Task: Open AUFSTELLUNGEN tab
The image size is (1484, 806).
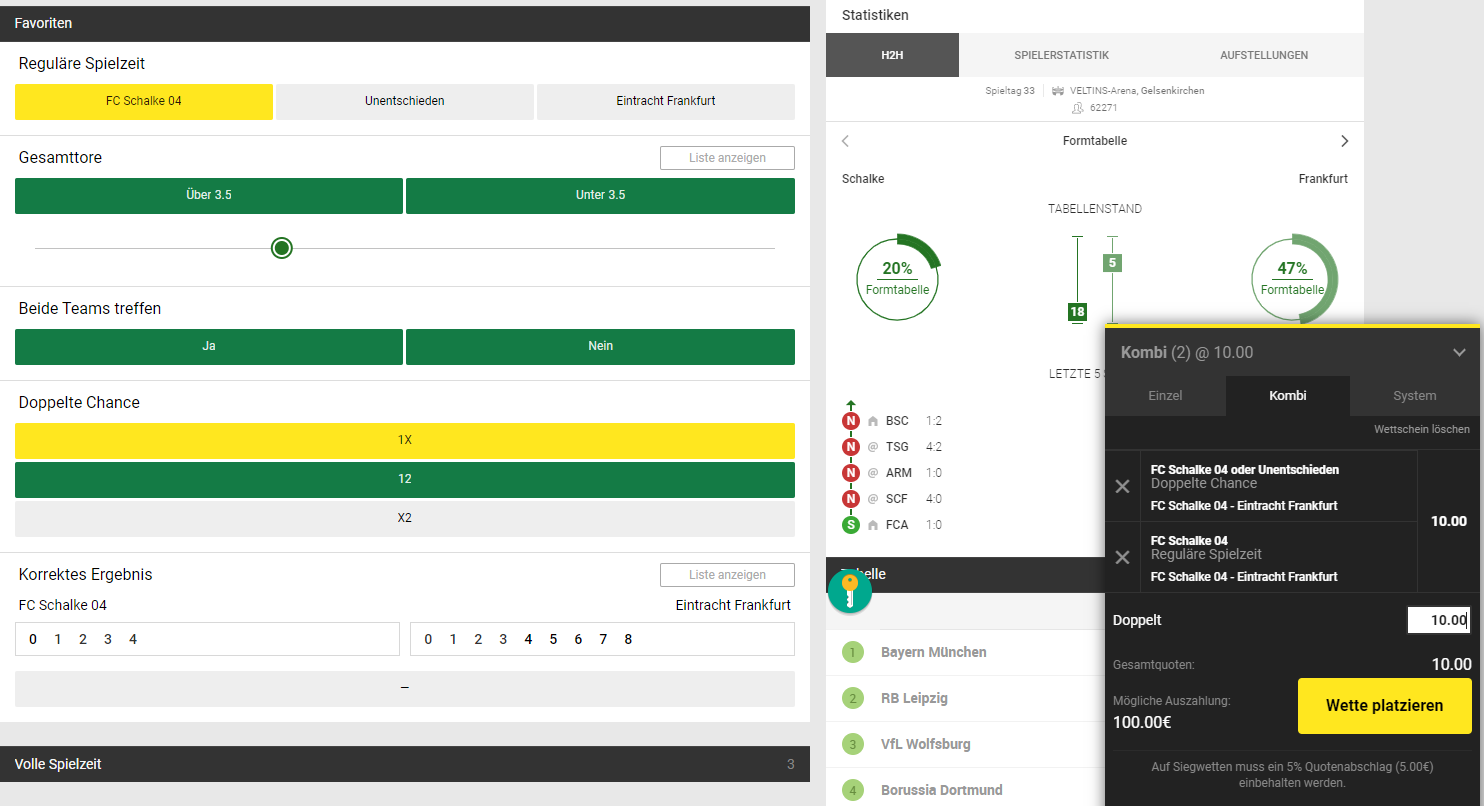Action: point(1264,55)
